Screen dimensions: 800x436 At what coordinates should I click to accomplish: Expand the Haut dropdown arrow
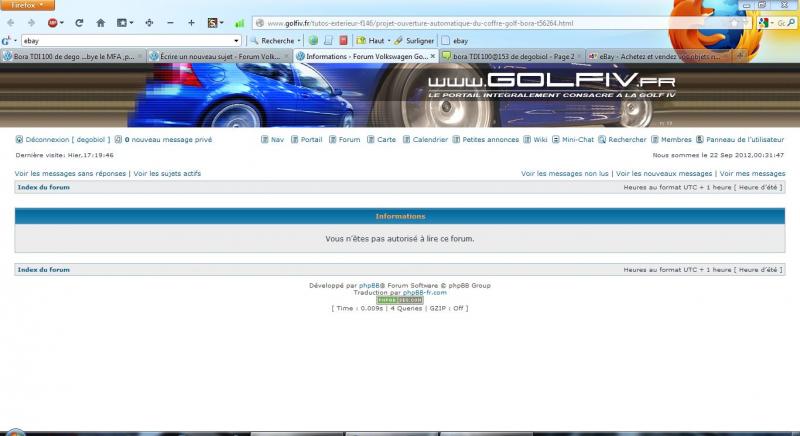[389, 41]
